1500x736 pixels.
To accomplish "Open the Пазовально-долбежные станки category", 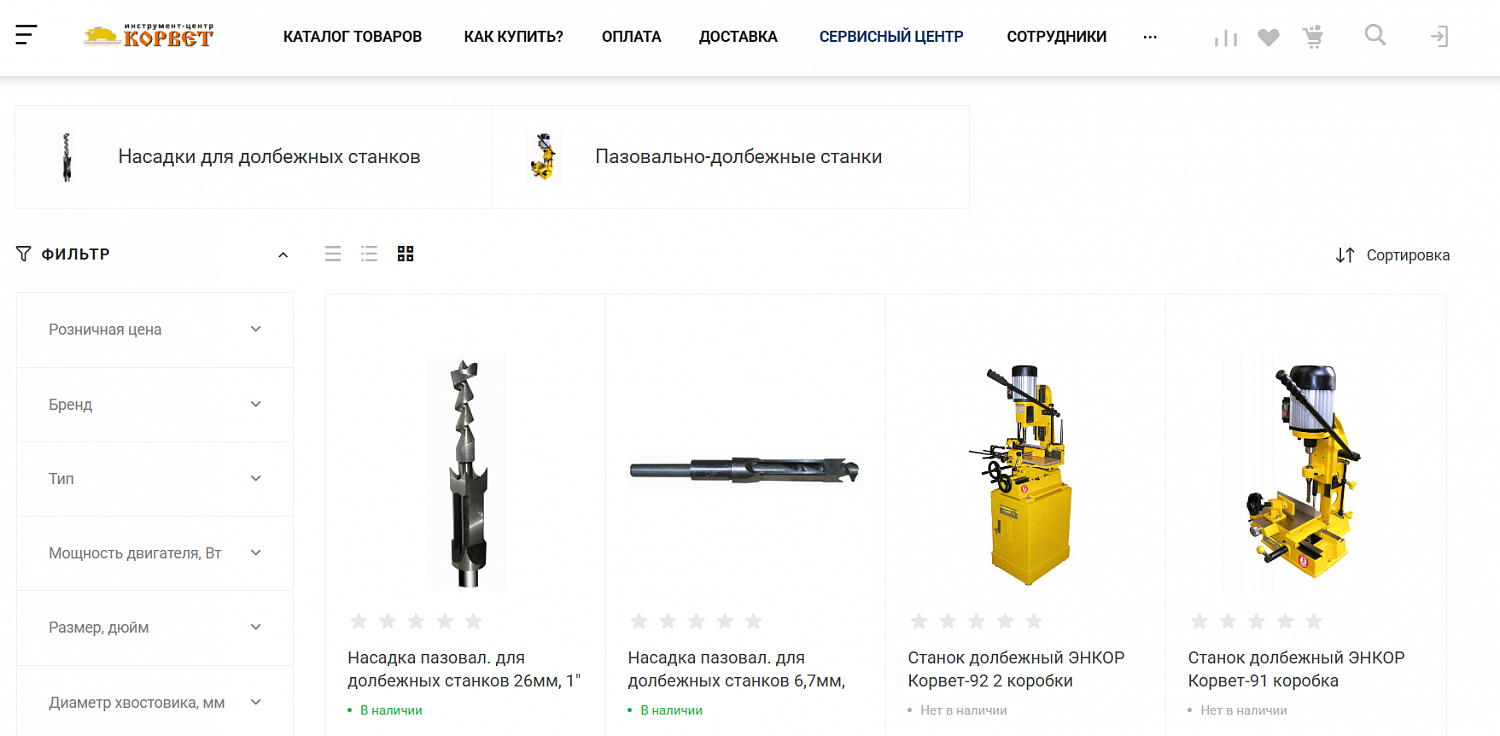I will [x=731, y=157].
